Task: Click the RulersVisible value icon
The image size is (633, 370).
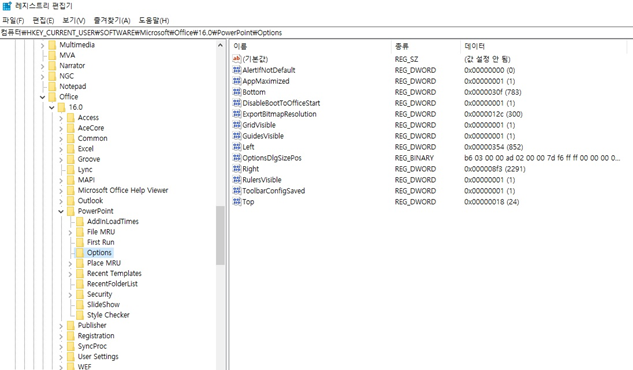Action: (237, 180)
